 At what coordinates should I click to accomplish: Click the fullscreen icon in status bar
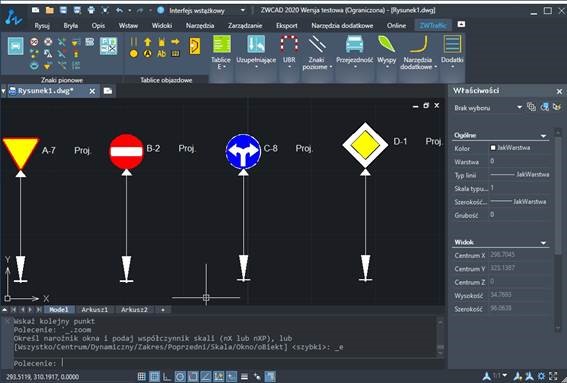(x=553, y=376)
